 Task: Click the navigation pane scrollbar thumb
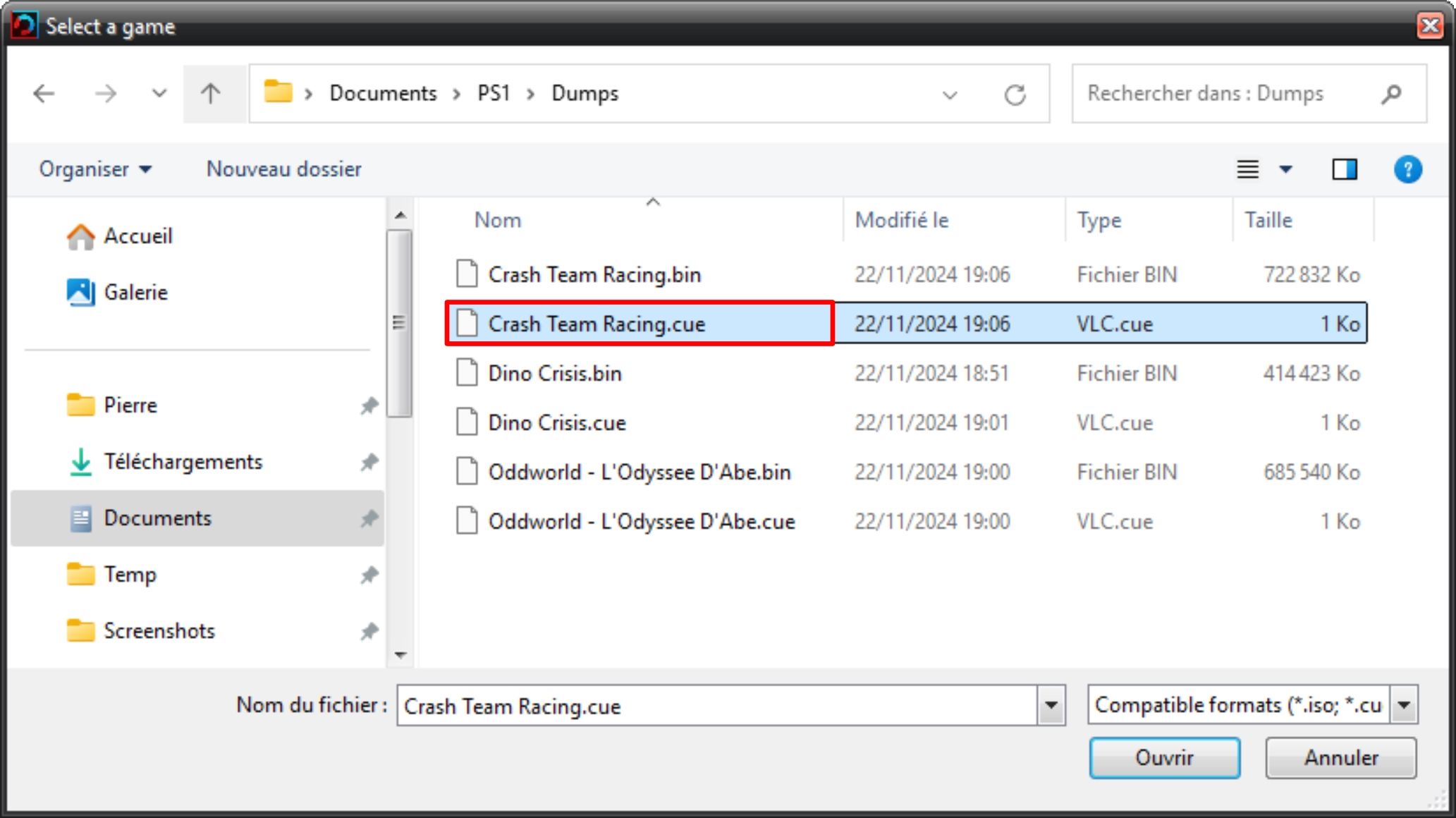point(400,324)
